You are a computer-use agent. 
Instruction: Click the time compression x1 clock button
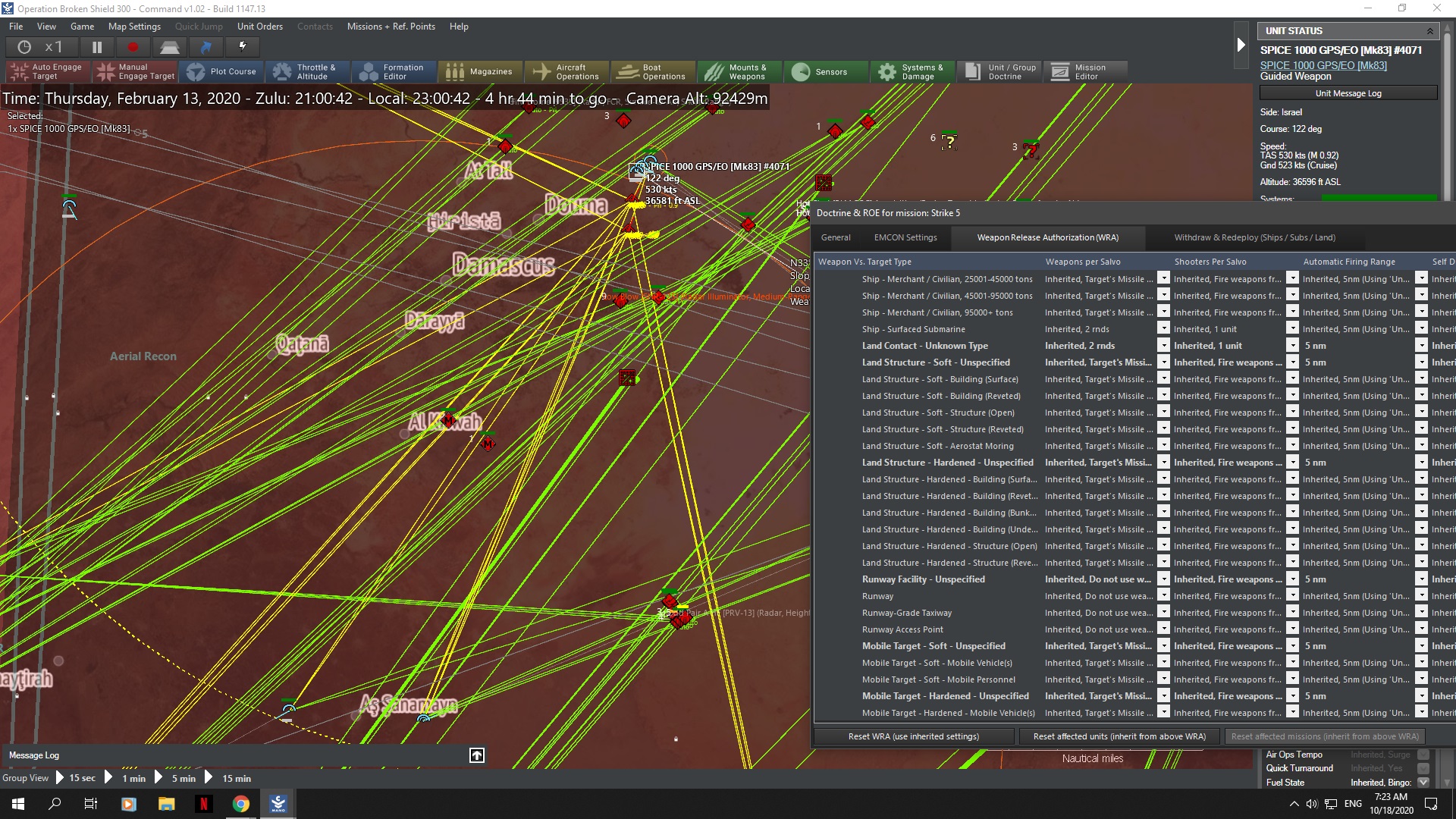tap(40, 47)
